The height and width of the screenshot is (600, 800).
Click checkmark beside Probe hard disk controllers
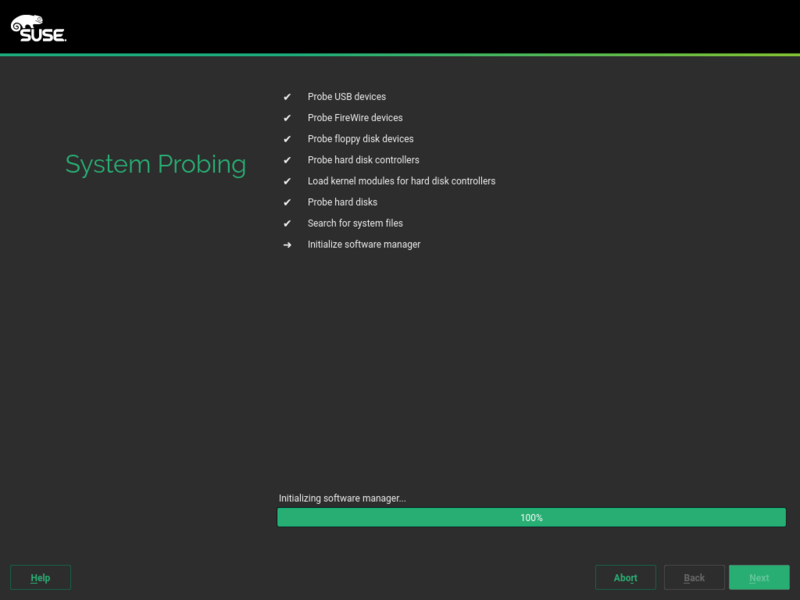pos(287,160)
